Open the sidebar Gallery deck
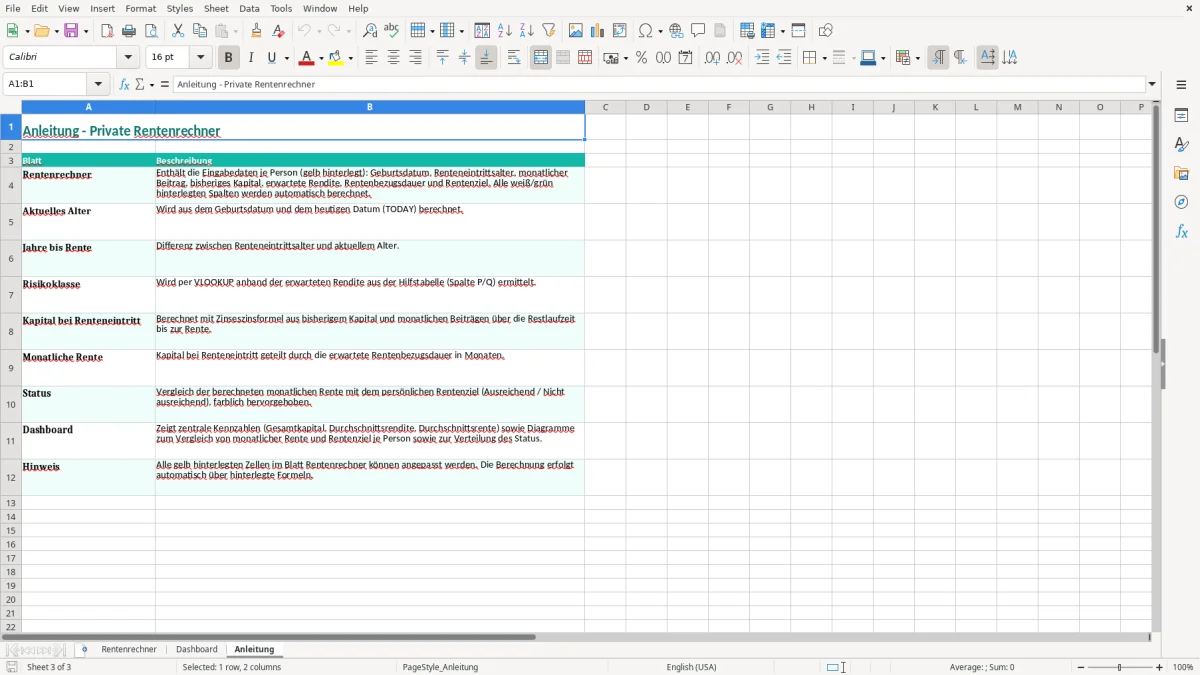The height and width of the screenshot is (675, 1200). (1181, 174)
